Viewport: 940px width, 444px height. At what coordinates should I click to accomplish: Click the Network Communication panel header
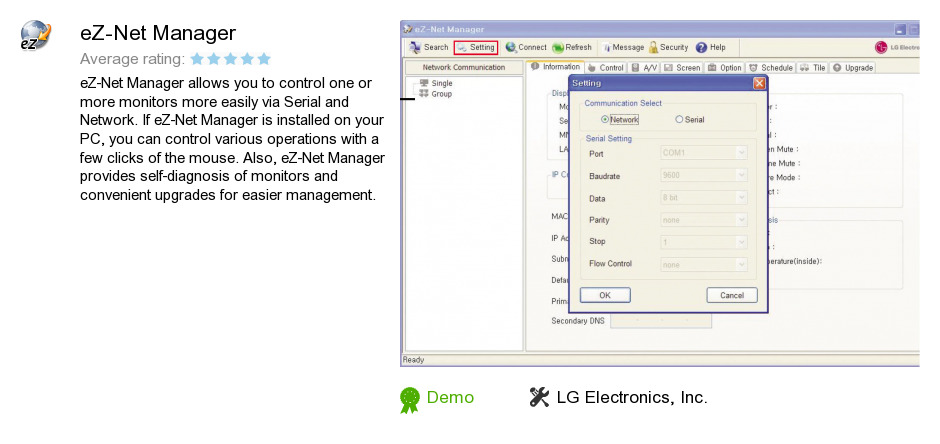[x=463, y=67]
